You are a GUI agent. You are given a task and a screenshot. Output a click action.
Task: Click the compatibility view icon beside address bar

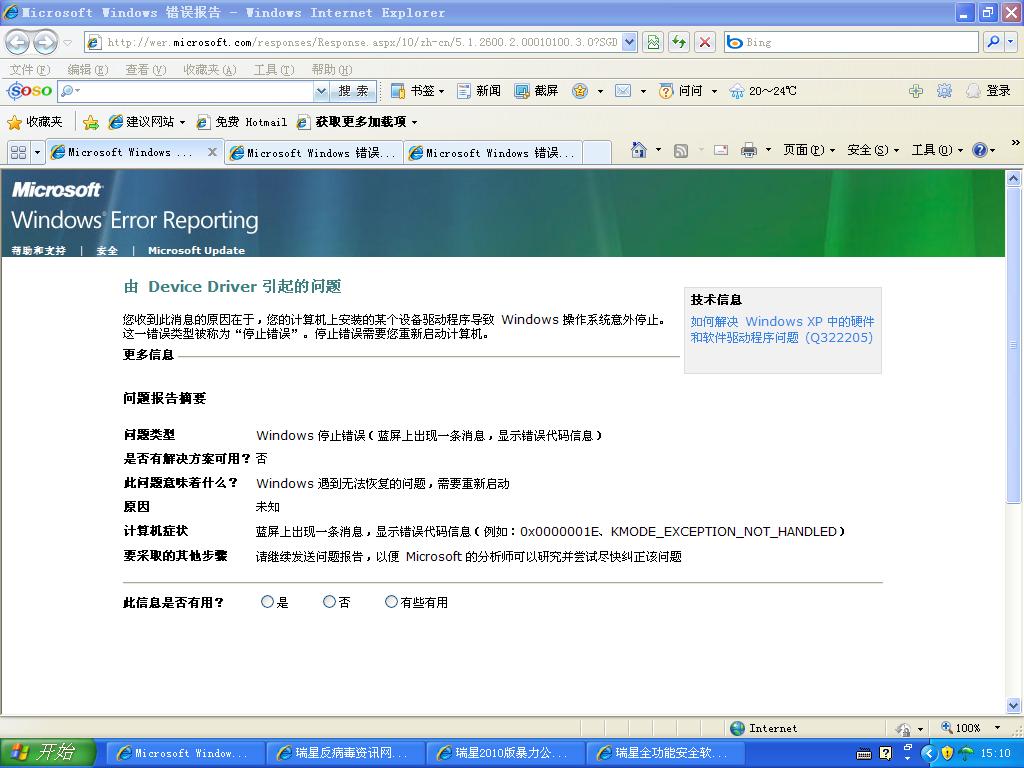point(653,42)
